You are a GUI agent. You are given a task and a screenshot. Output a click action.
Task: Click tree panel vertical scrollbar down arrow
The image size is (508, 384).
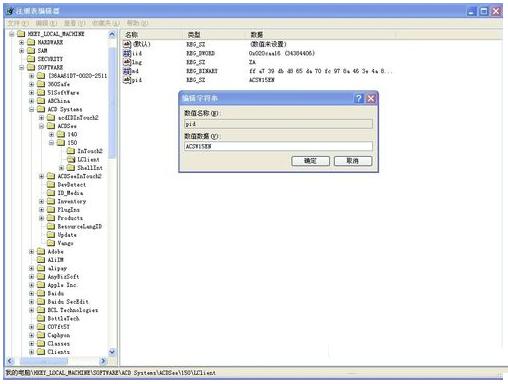click(x=112, y=352)
